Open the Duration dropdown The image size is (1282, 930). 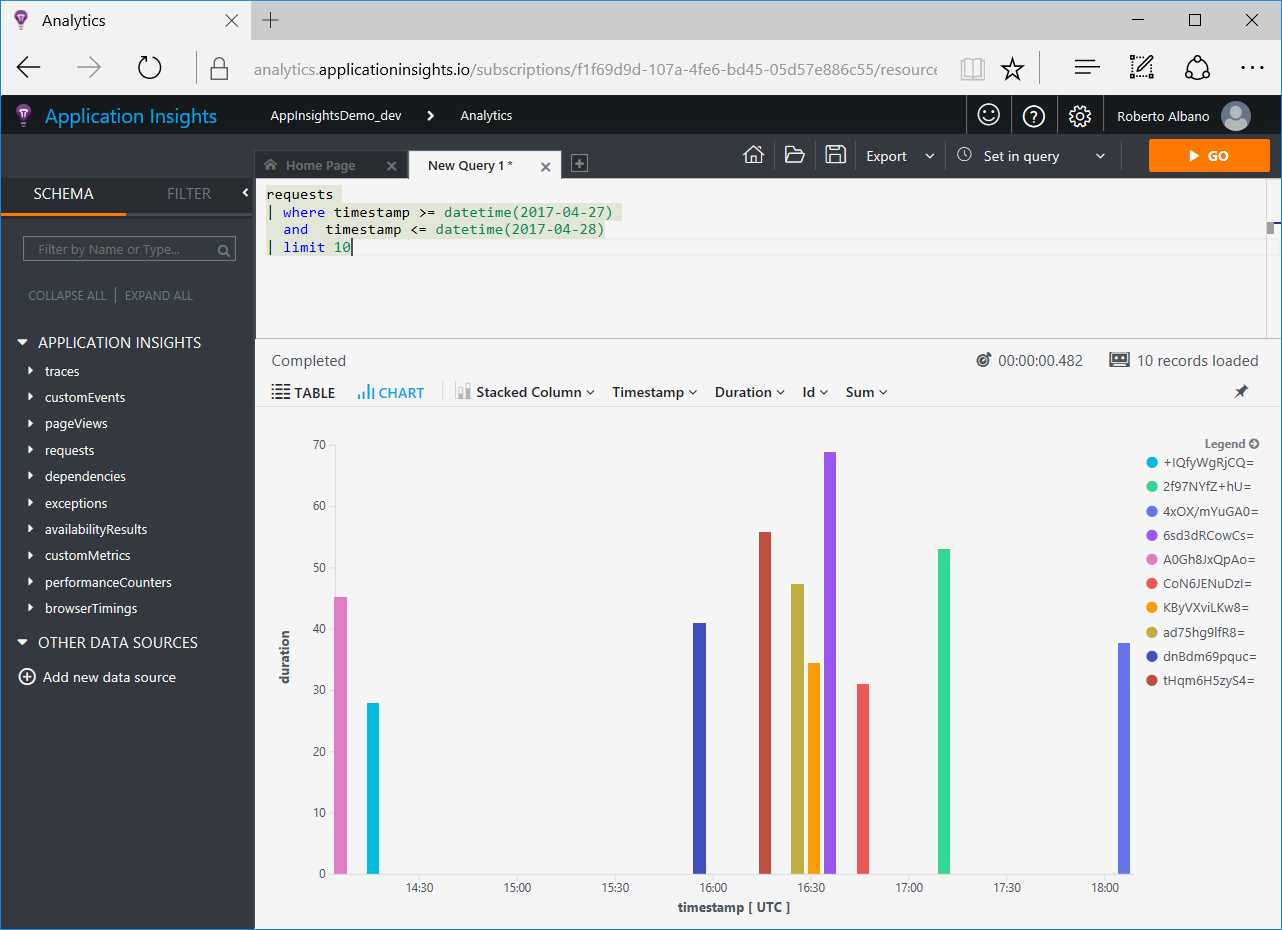tap(750, 392)
